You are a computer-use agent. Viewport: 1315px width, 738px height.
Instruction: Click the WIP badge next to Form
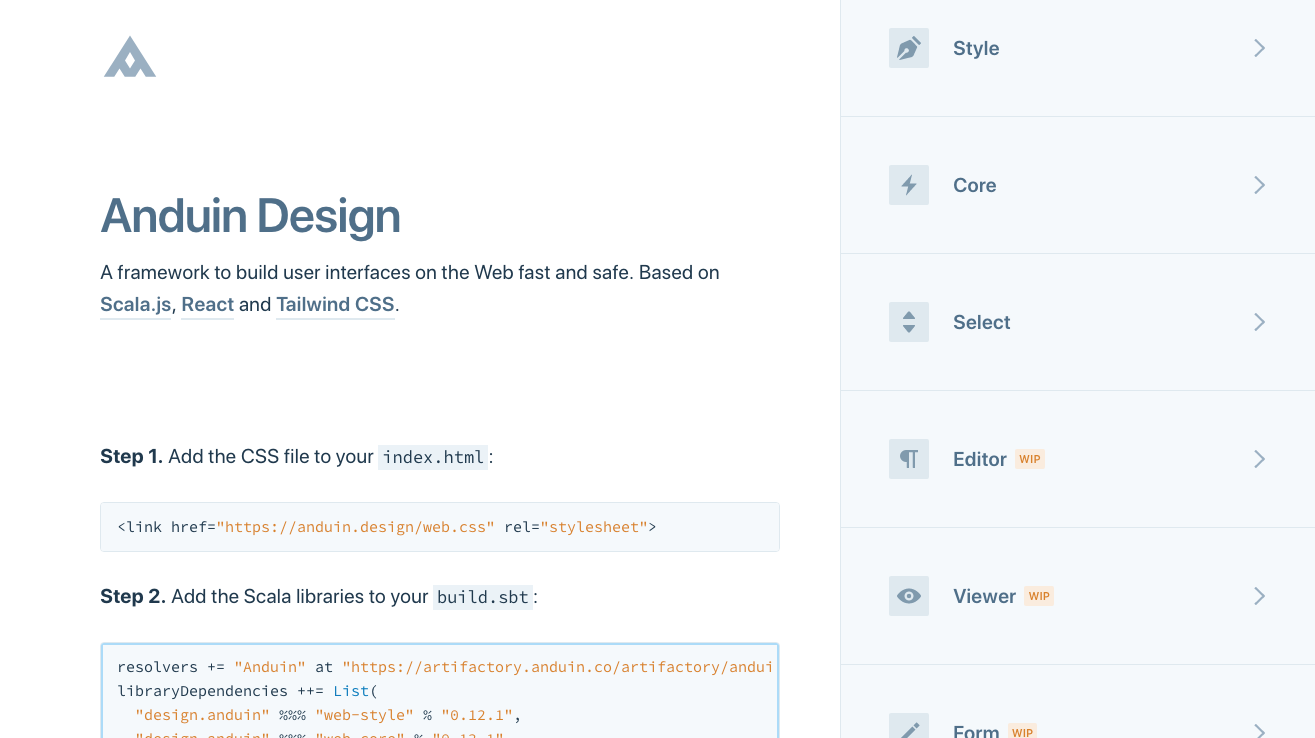(x=1022, y=732)
